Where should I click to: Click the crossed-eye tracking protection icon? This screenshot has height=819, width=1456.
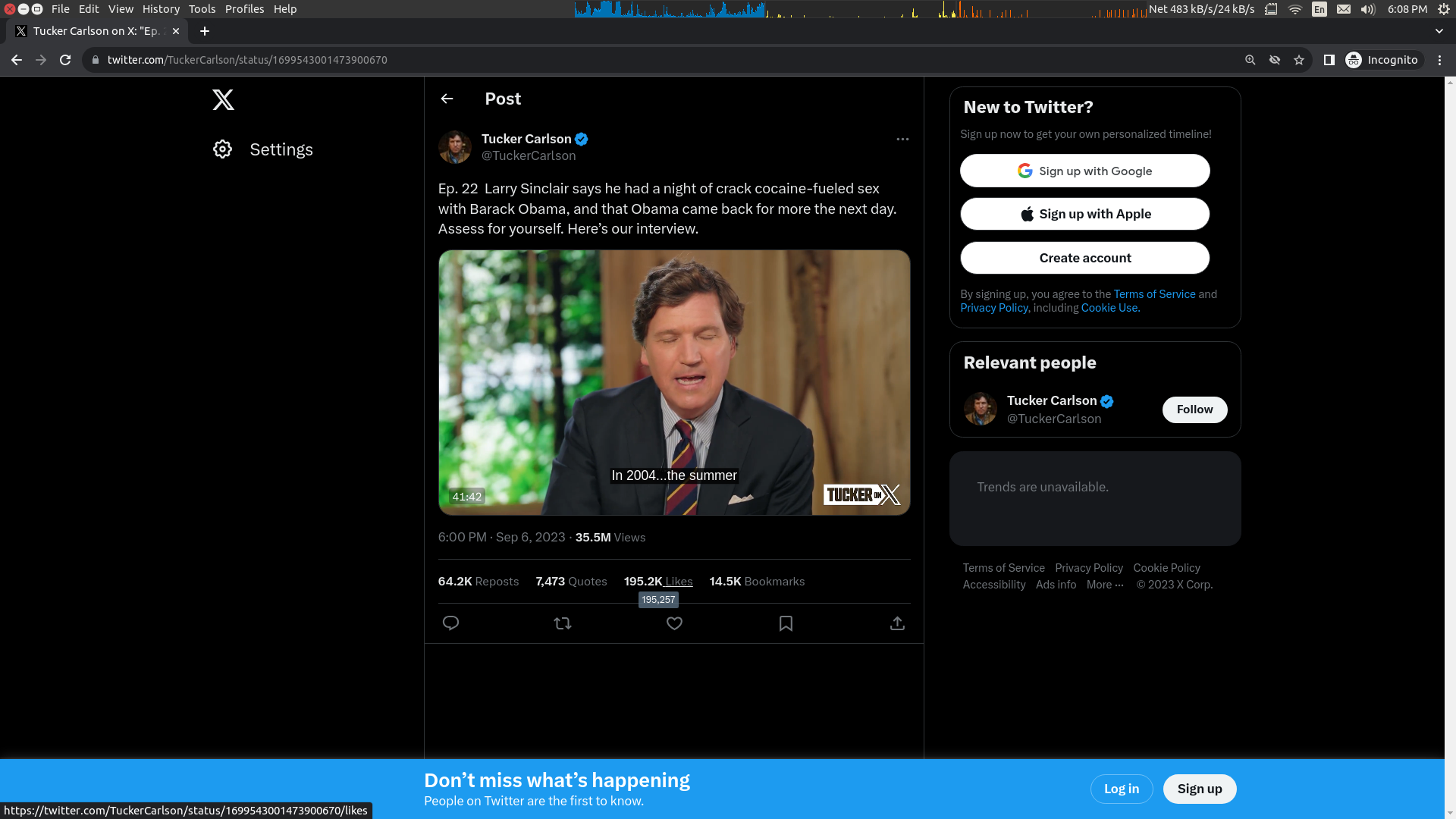click(1275, 60)
